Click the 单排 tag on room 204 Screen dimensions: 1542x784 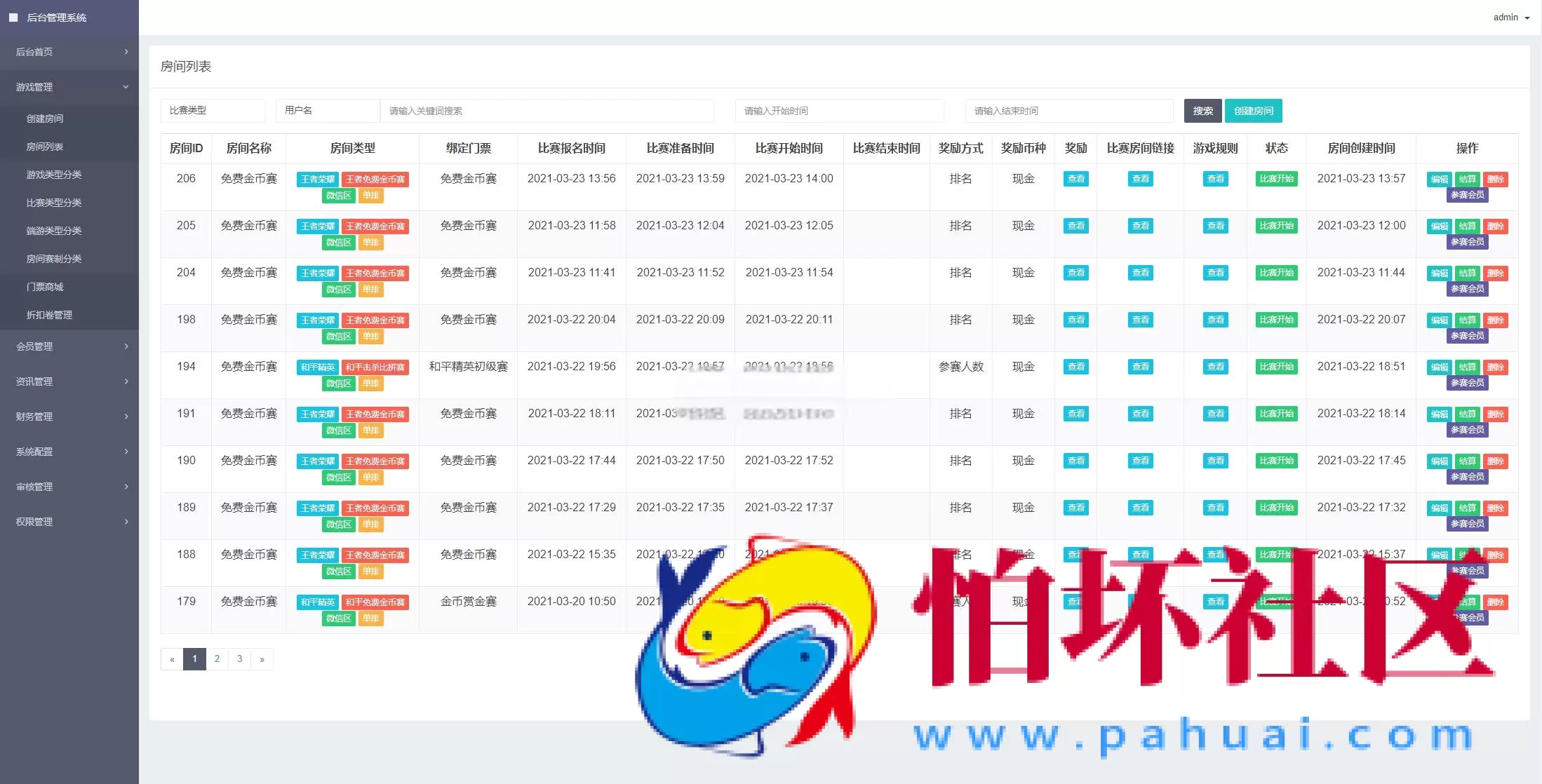371,289
